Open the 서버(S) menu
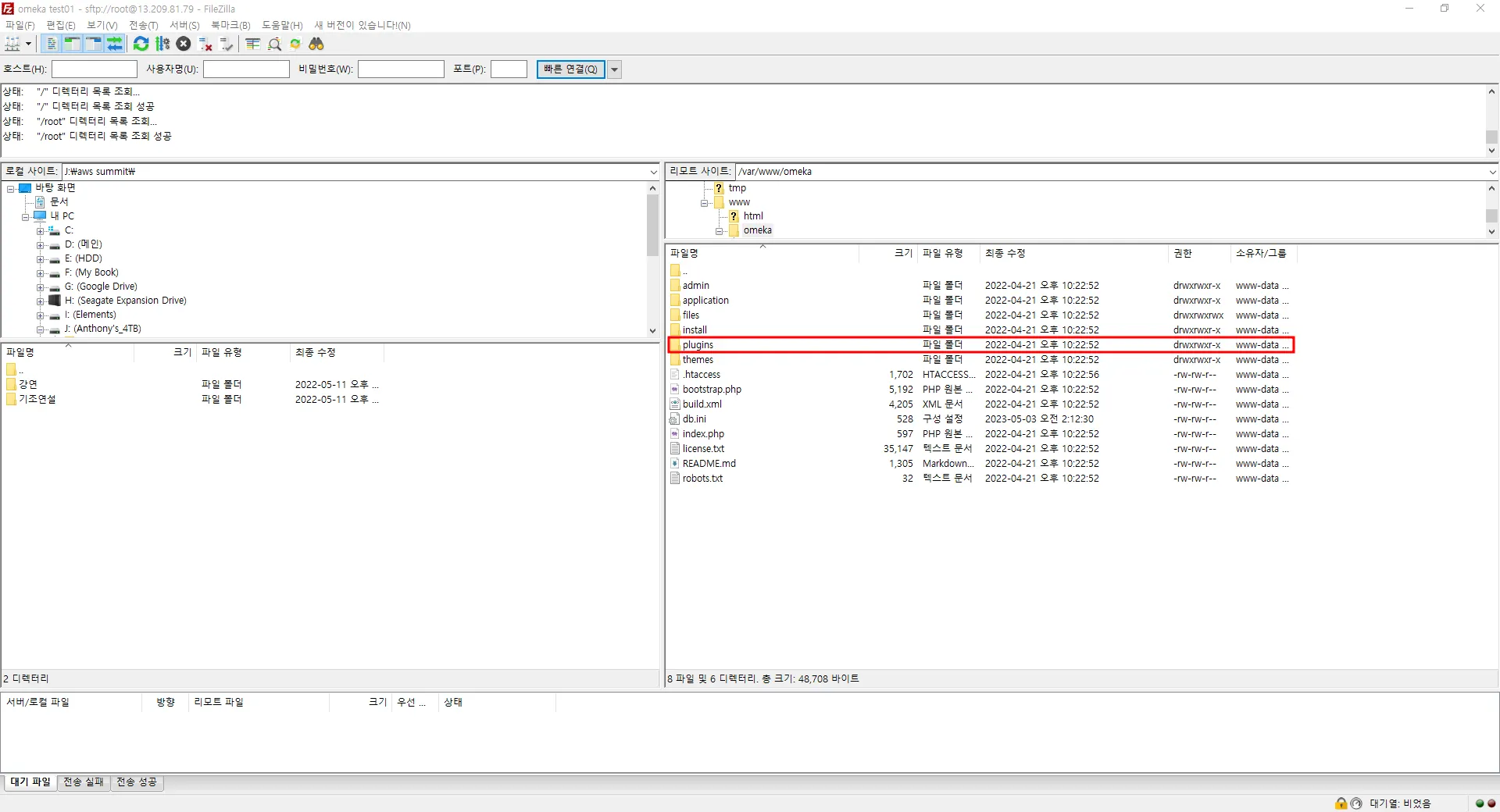The width and height of the screenshot is (1500, 812). (x=185, y=25)
